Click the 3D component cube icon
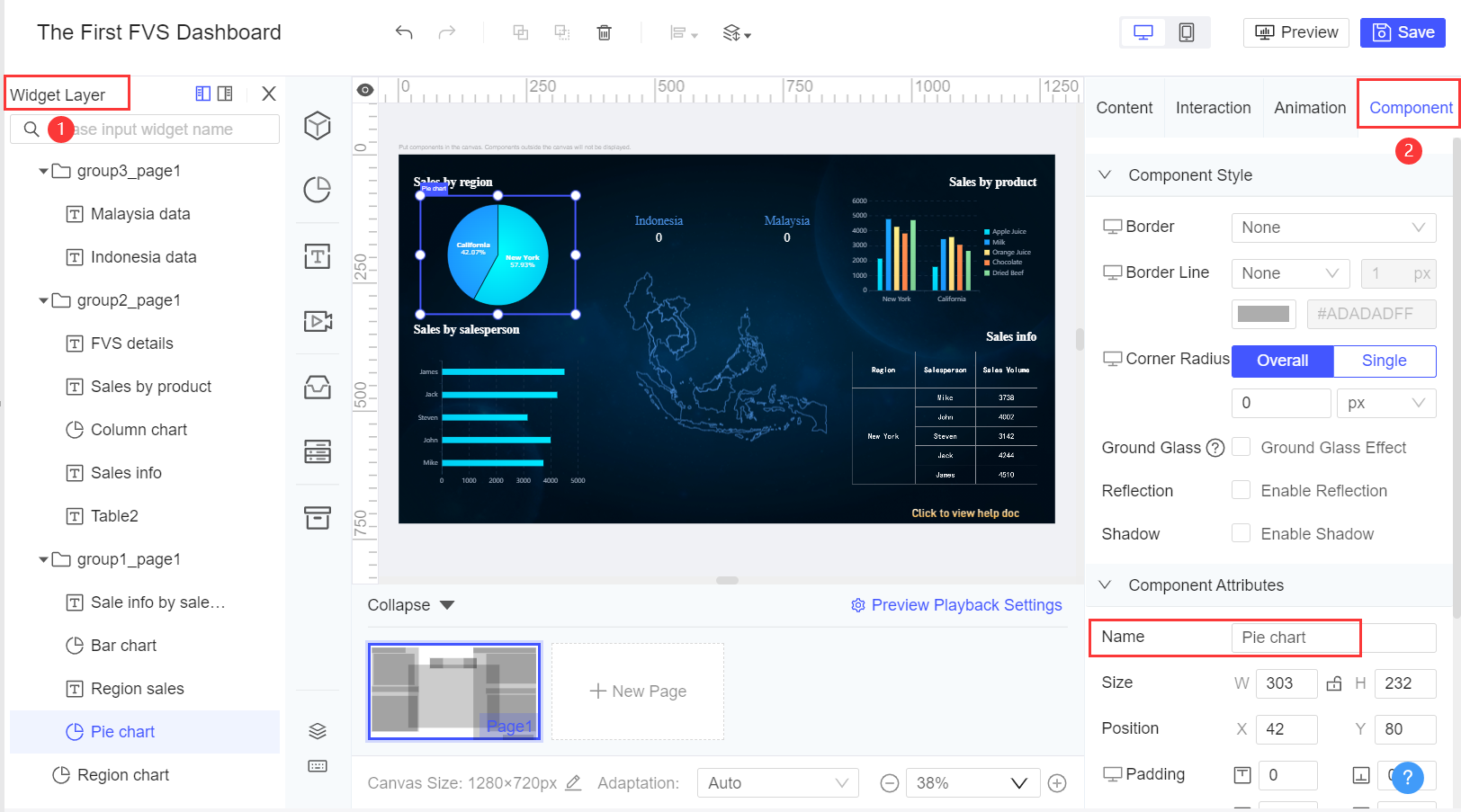This screenshot has width=1461, height=812. (318, 126)
